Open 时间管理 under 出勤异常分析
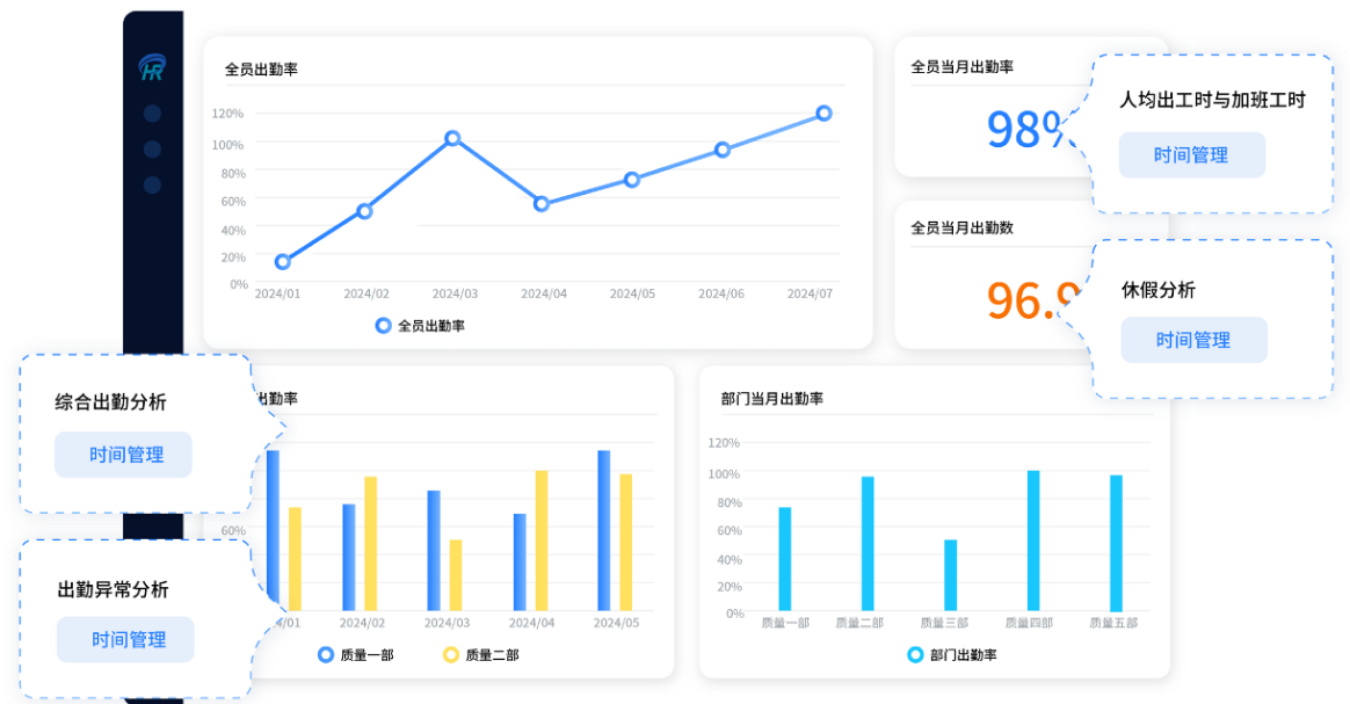This screenshot has width=1350, height=704. point(128,640)
